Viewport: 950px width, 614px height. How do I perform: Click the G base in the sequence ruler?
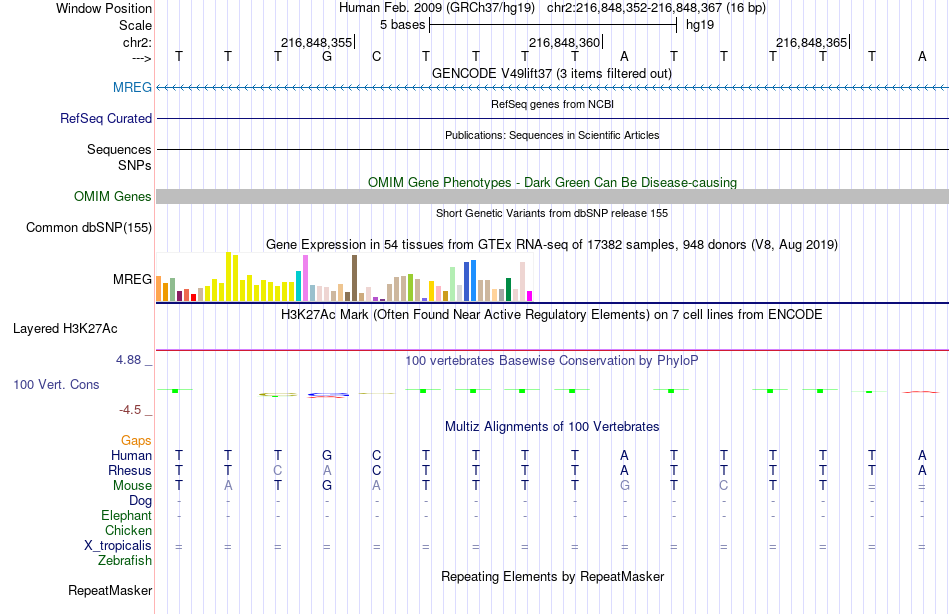pyautogui.click(x=327, y=56)
